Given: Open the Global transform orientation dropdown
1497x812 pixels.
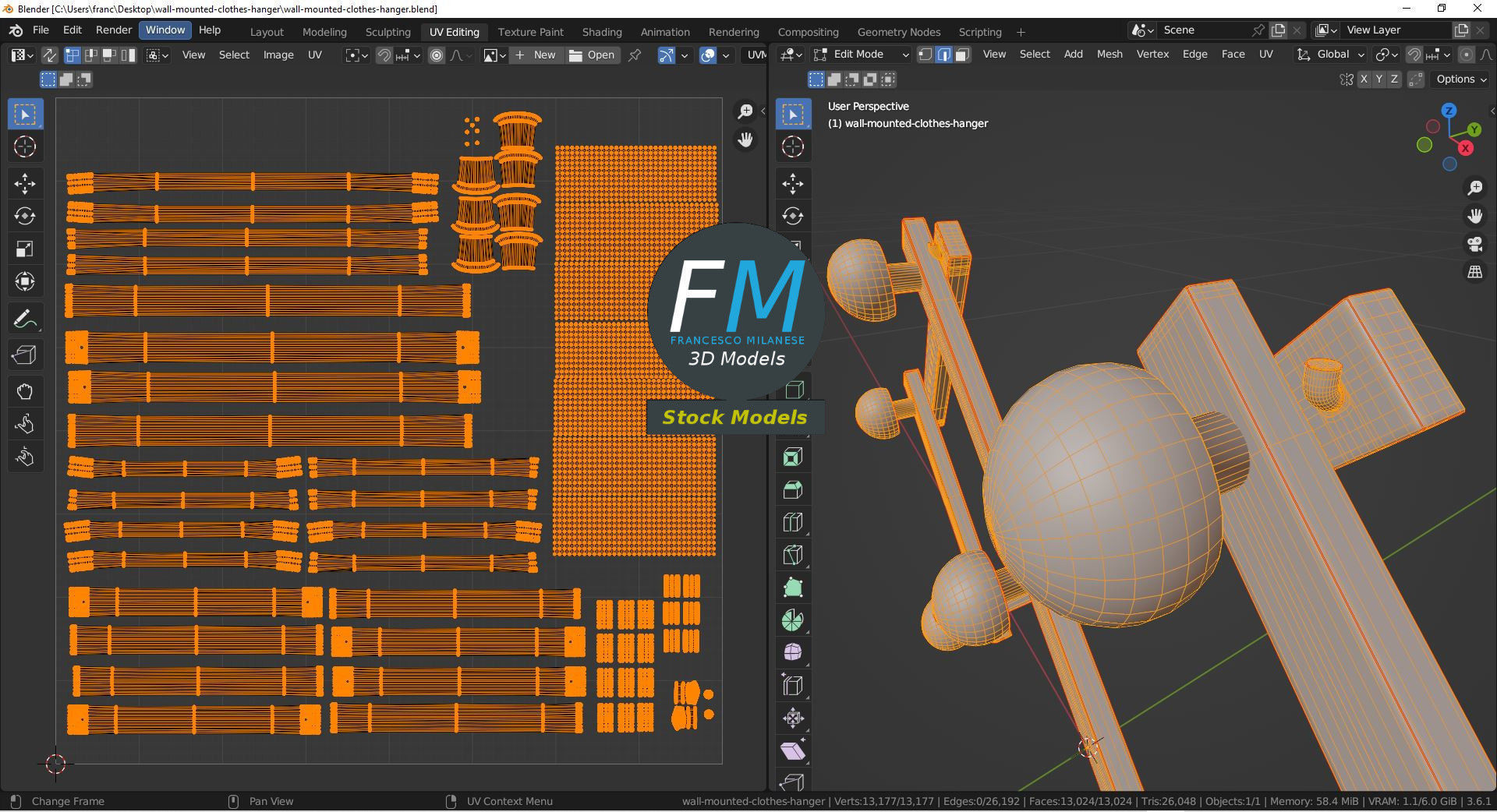Looking at the screenshot, I should pos(1330,55).
